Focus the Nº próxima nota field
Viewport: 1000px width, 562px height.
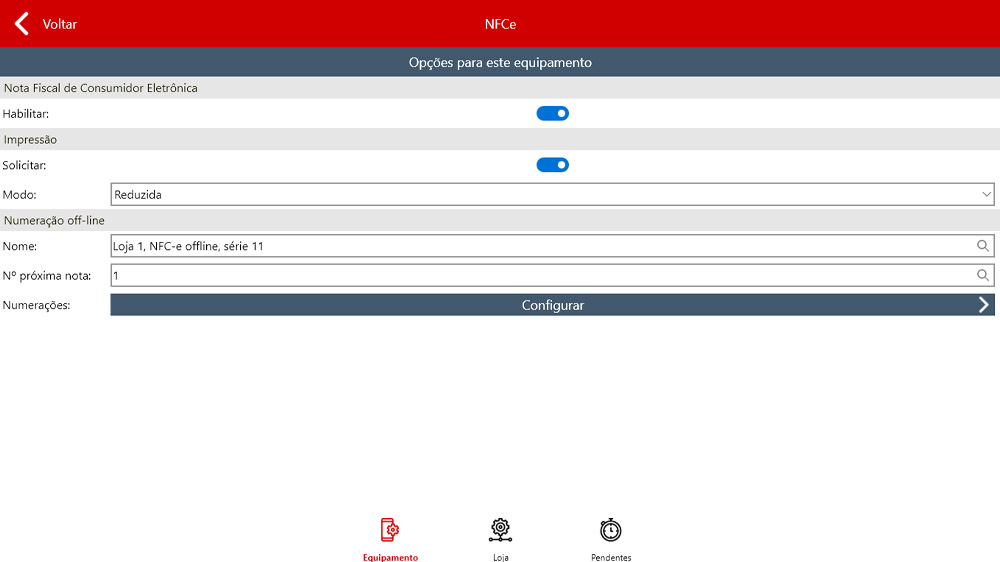tap(540, 275)
